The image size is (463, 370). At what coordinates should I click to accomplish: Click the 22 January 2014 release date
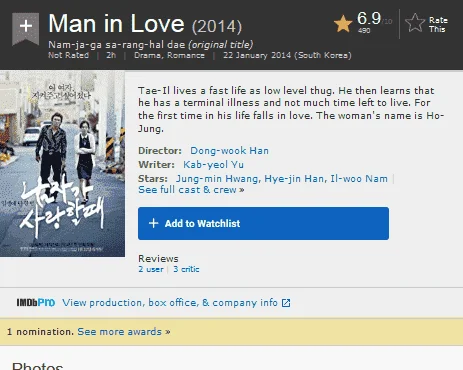[257, 55]
